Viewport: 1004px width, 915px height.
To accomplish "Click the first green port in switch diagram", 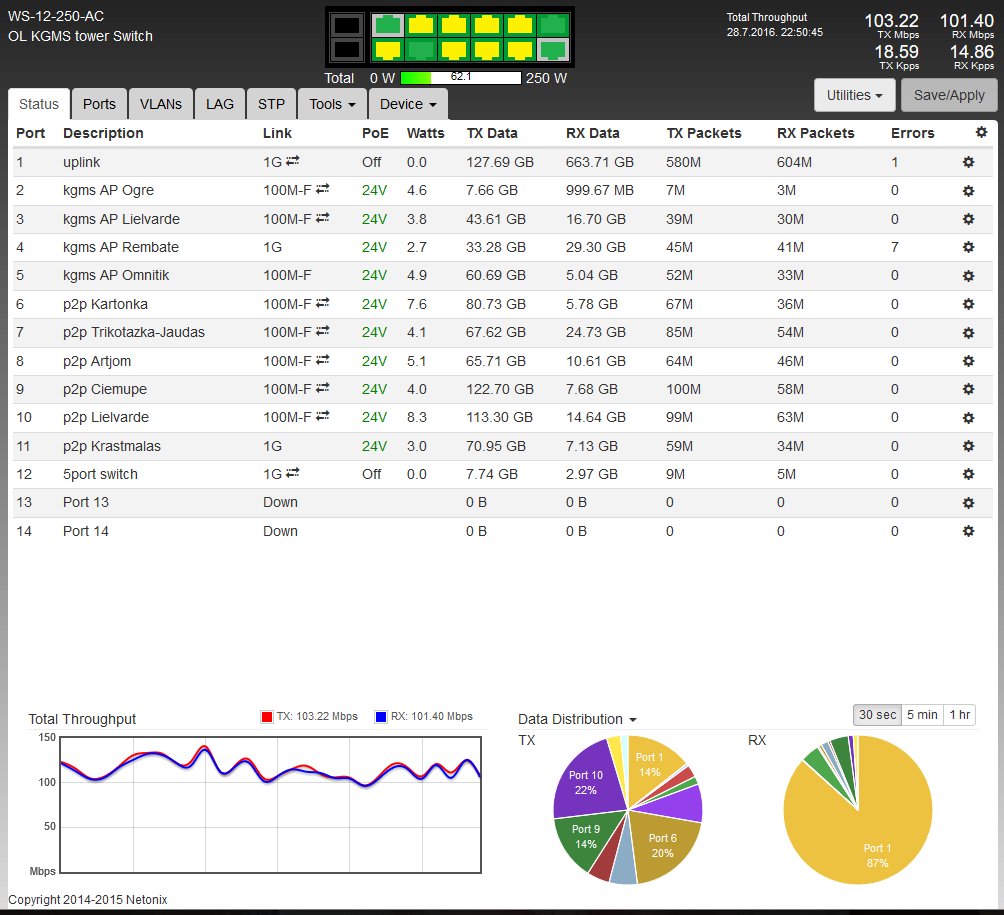I will (x=387, y=25).
